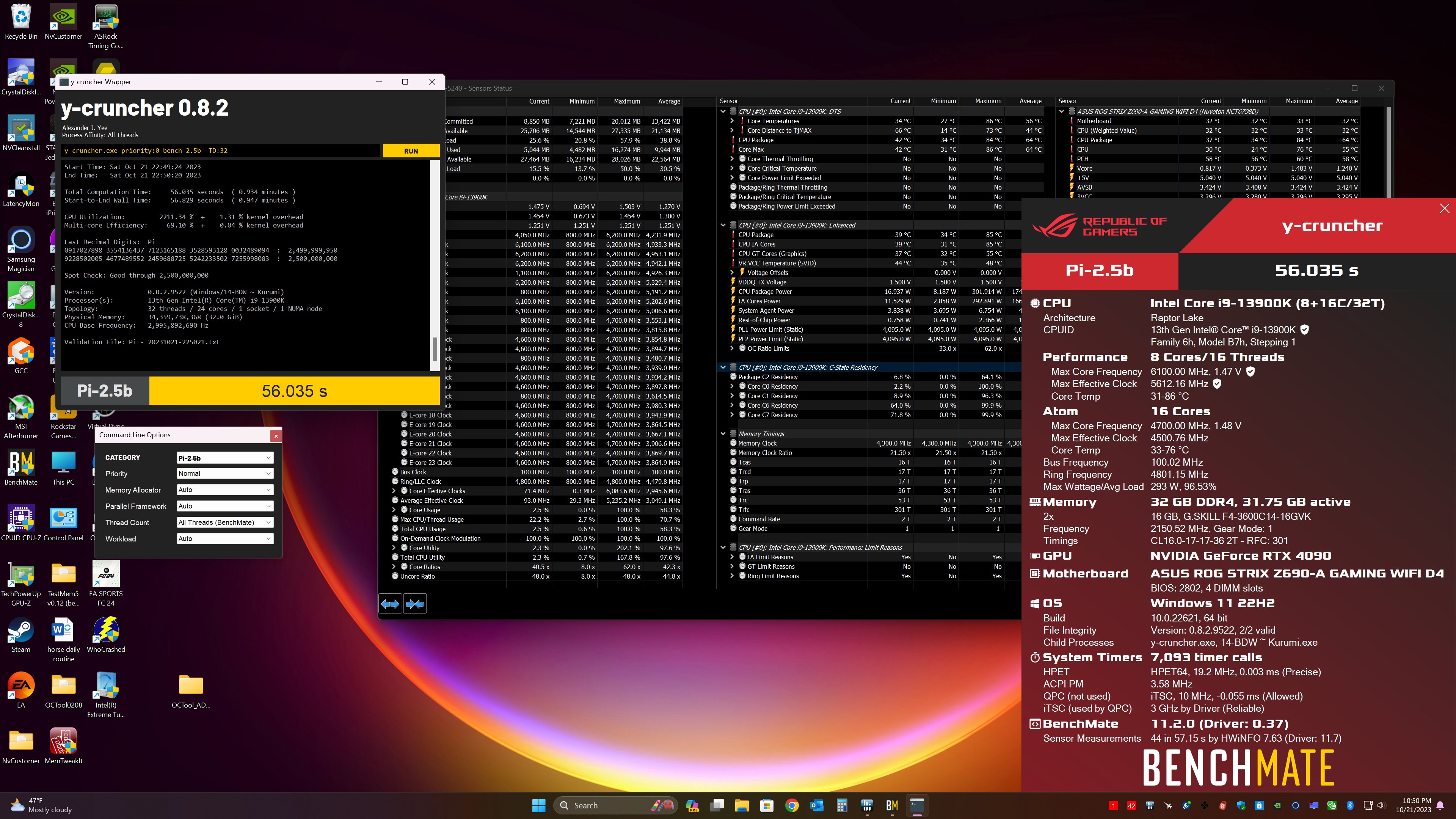Viewport: 1456px width, 819px height.
Task: Open the EA SPORTS FC 24 icon
Action: (106, 584)
